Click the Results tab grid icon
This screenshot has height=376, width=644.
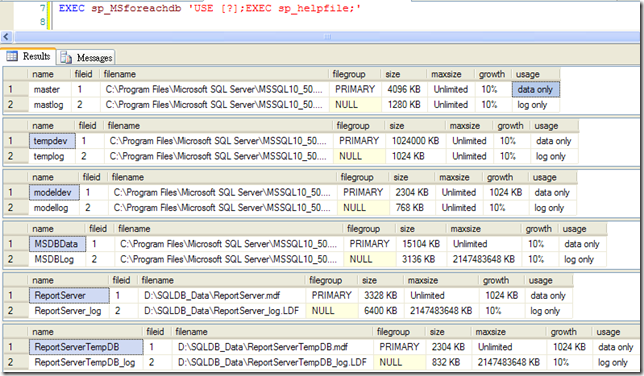(x=12, y=56)
